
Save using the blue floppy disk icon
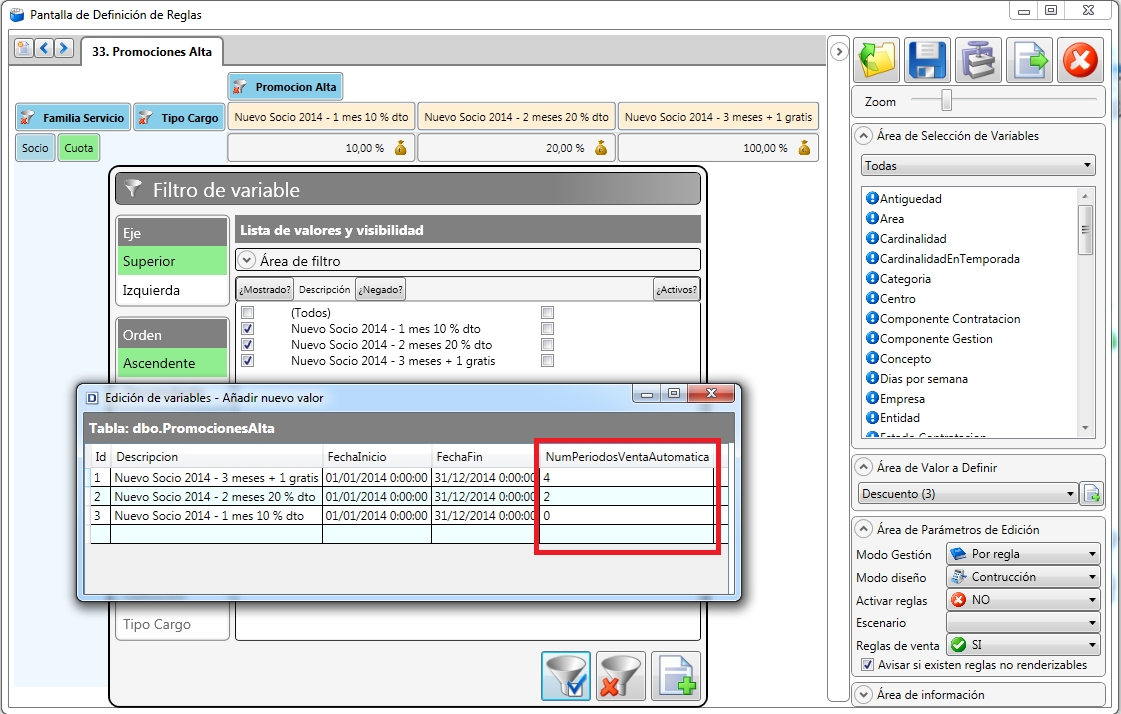pyautogui.click(x=927, y=59)
